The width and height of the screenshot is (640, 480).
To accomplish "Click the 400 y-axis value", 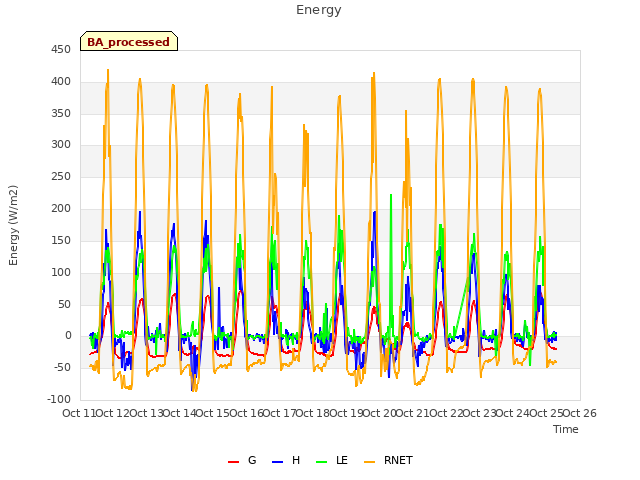I will (61, 82).
